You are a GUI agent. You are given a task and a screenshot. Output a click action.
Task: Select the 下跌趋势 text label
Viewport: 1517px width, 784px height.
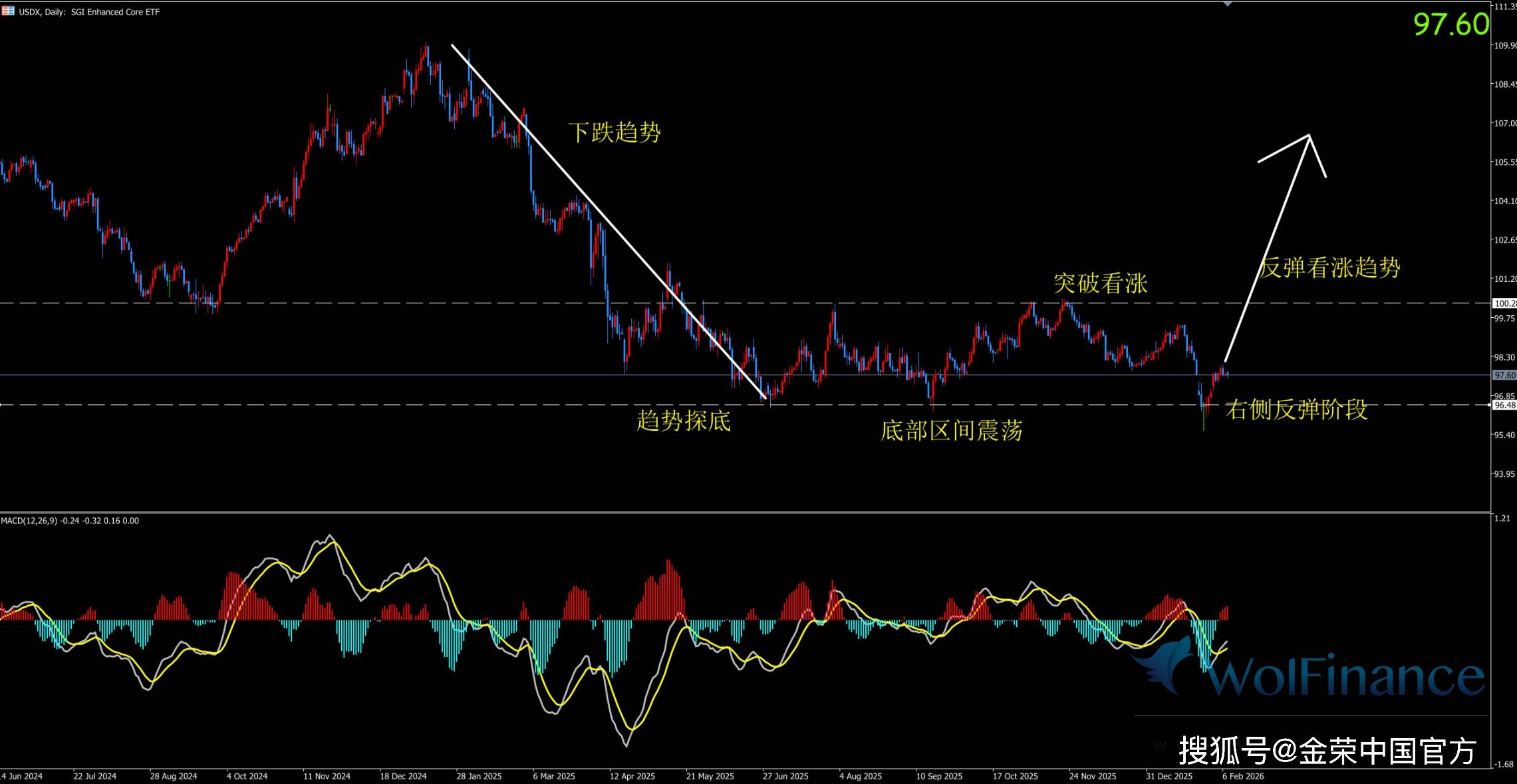click(x=614, y=132)
